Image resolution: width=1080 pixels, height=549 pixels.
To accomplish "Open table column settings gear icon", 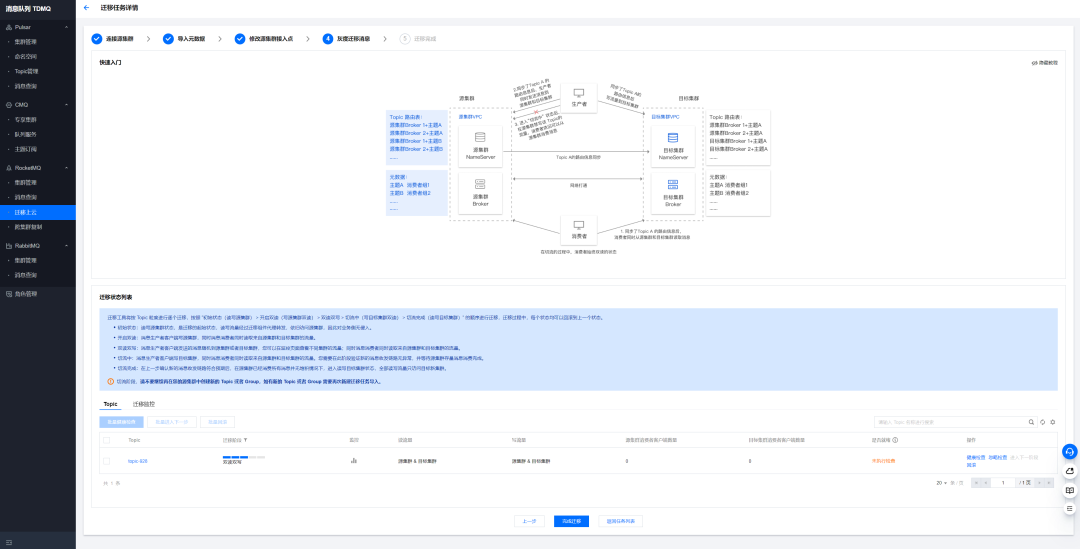I will pyautogui.click(x=1052, y=422).
